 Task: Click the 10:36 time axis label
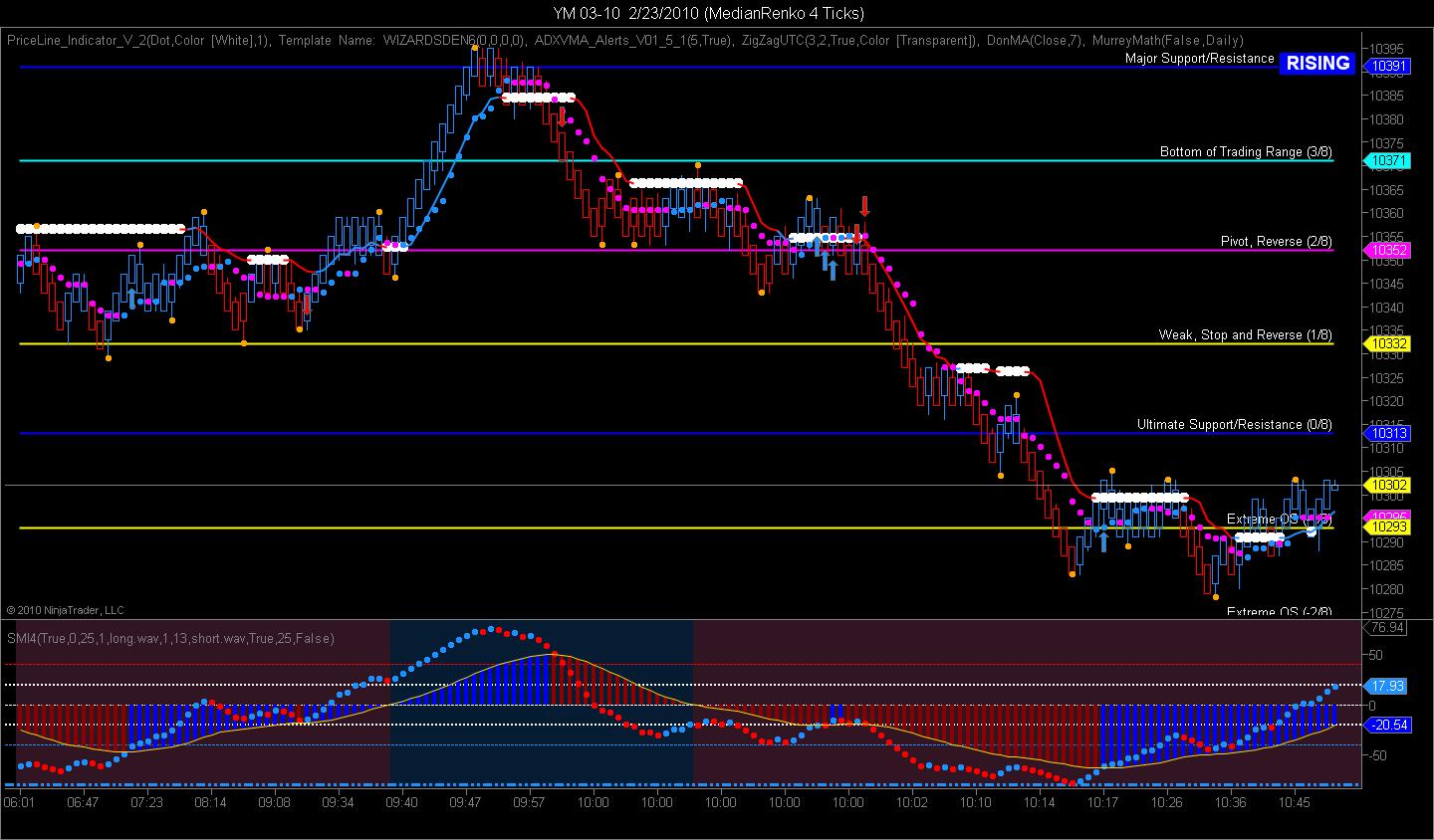(1231, 801)
